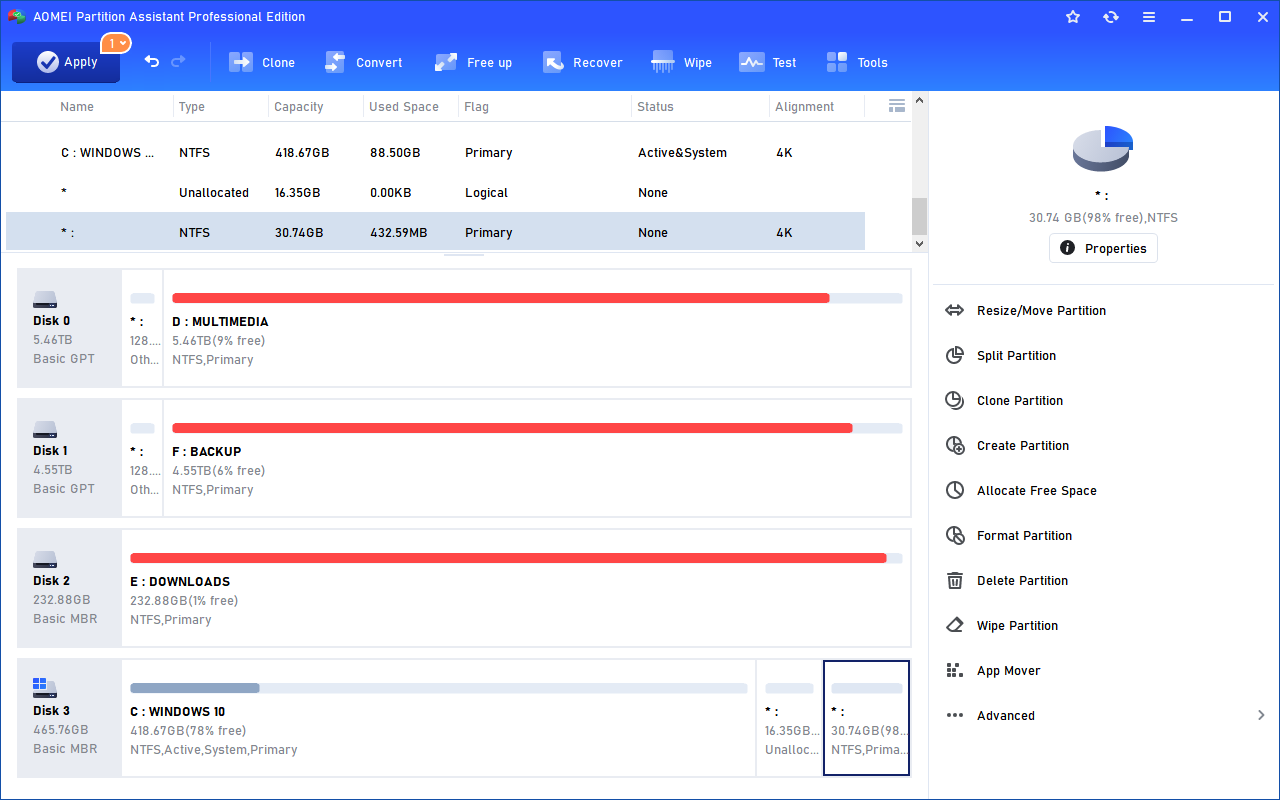This screenshot has width=1280, height=800.
Task: Open the Properties button
Action: 1103,248
